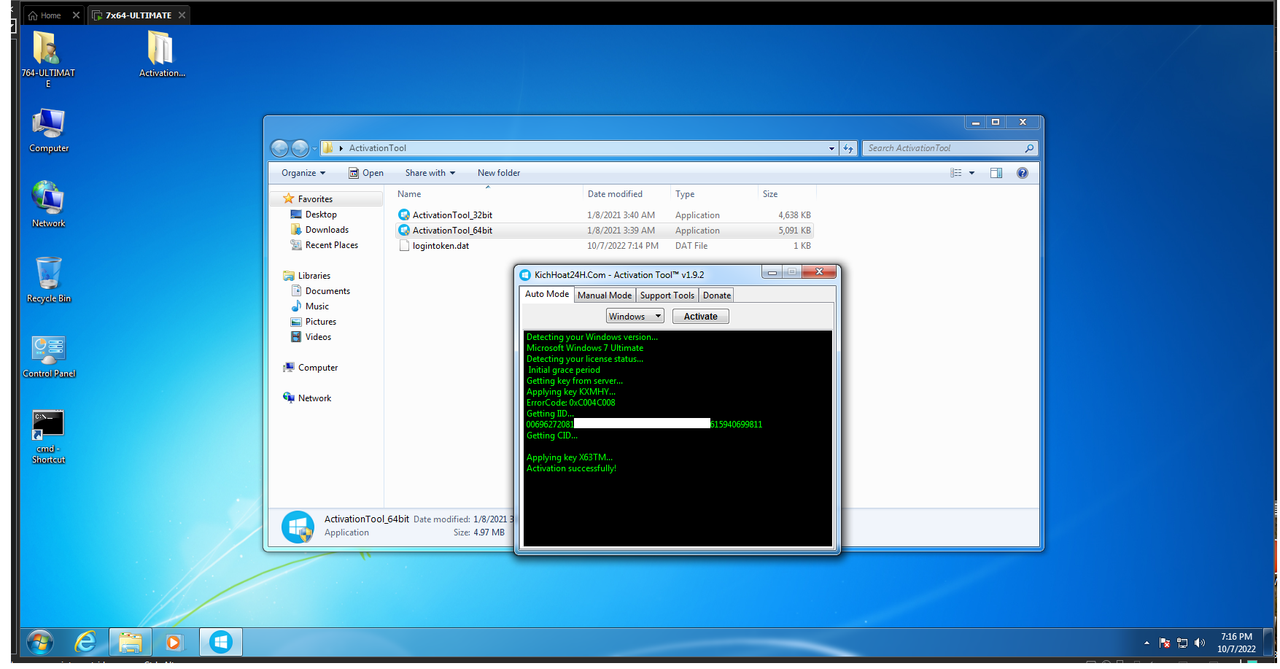Click the ActivationTool address bar path

click(x=377, y=148)
